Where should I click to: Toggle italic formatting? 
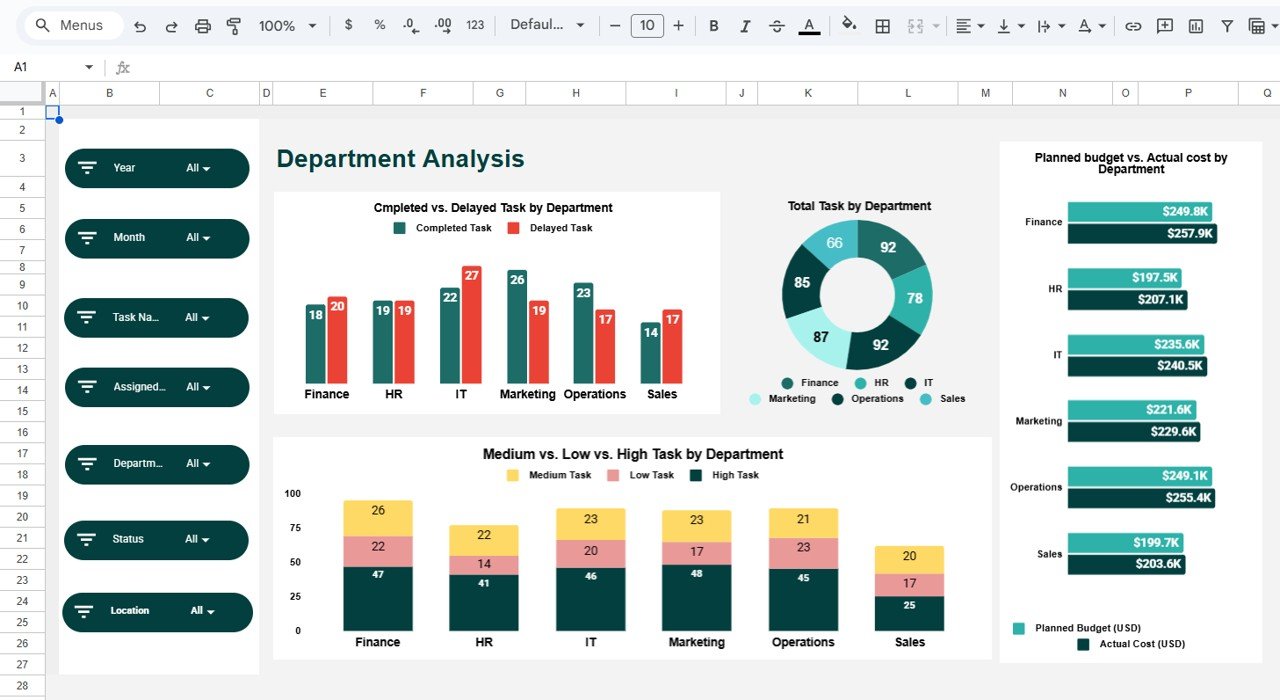(x=745, y=26)
